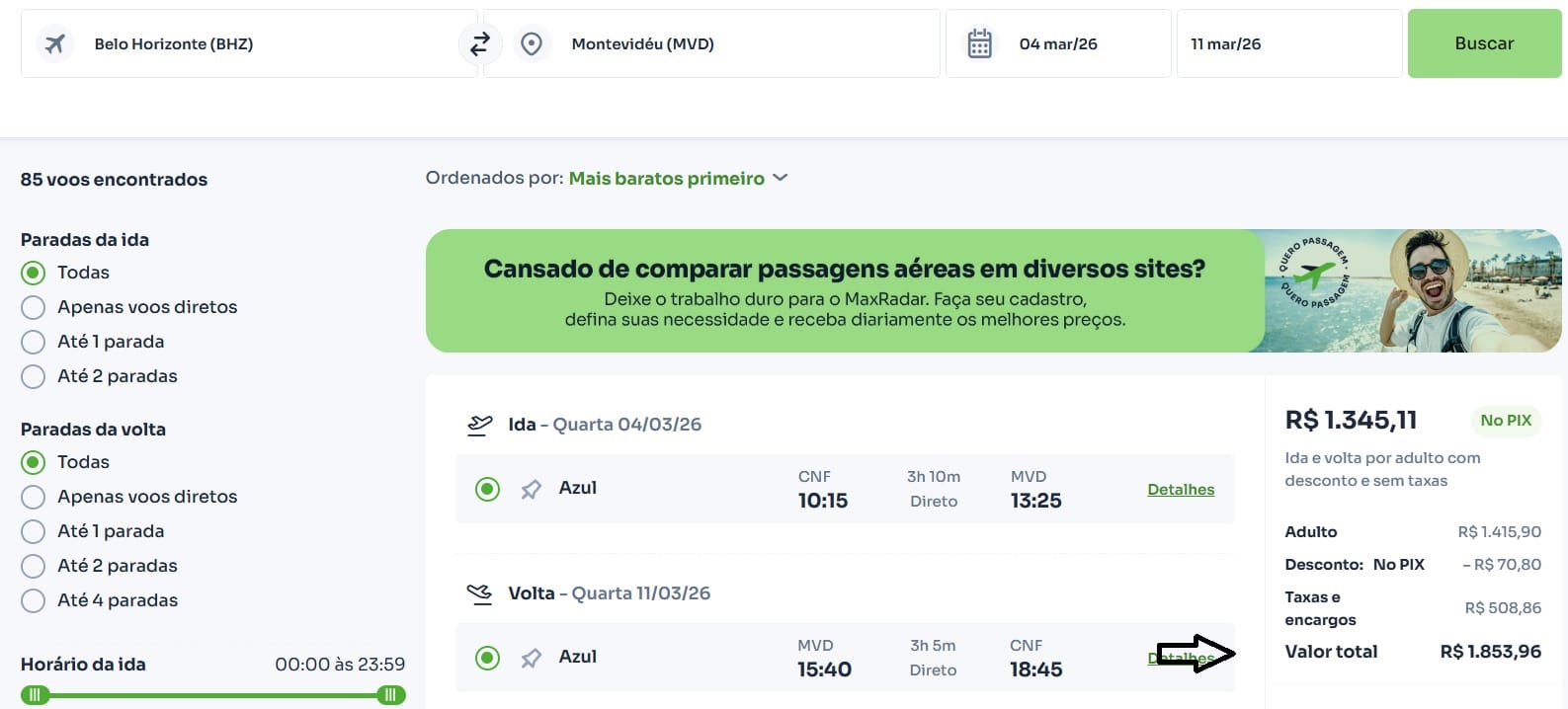The width and height of the screenshot is (1568, 709).
Task: Select Até 4 paradas for return stops
Action: pyautogui.click(x=34, y=600)
